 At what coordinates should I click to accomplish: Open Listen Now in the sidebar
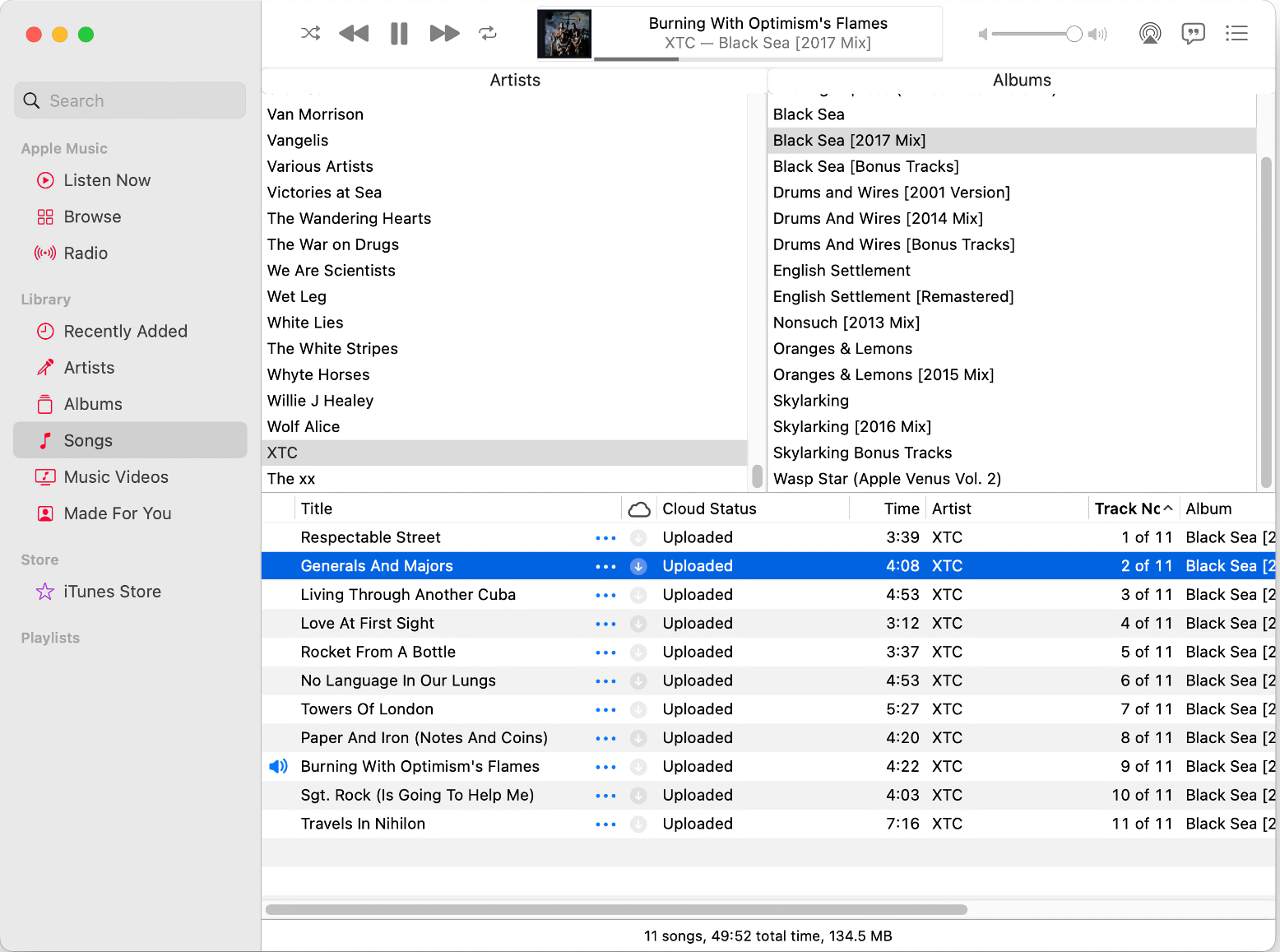click(107, 180)
